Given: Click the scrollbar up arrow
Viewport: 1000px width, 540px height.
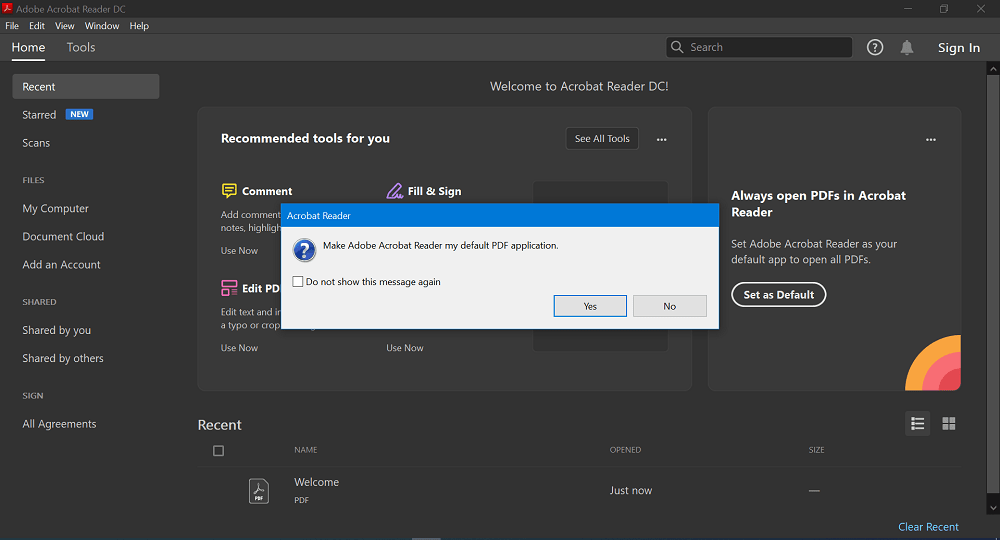Looking at the screenshot, I should point(993,68).
